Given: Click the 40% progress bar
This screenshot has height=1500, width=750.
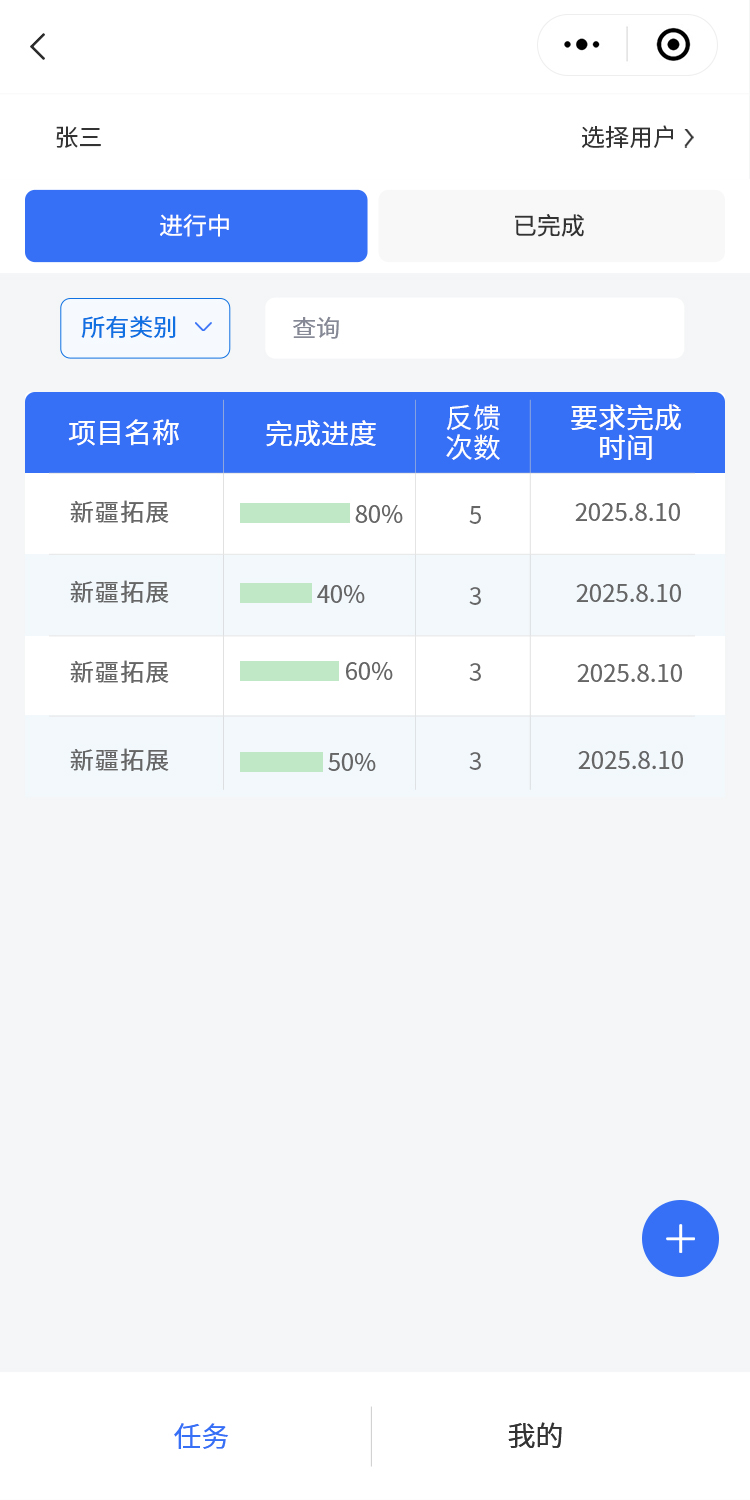Looking at the screenshot, I should coord(276,593).
